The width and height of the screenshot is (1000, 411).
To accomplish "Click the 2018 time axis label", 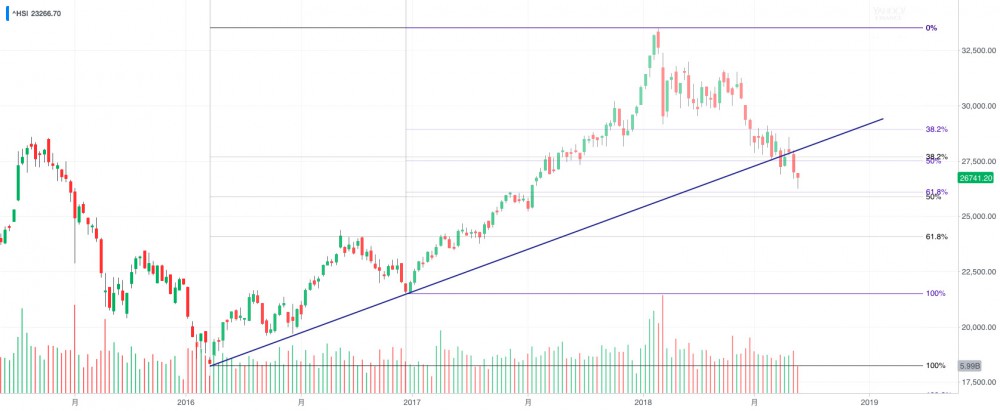I will coord(640,401).
